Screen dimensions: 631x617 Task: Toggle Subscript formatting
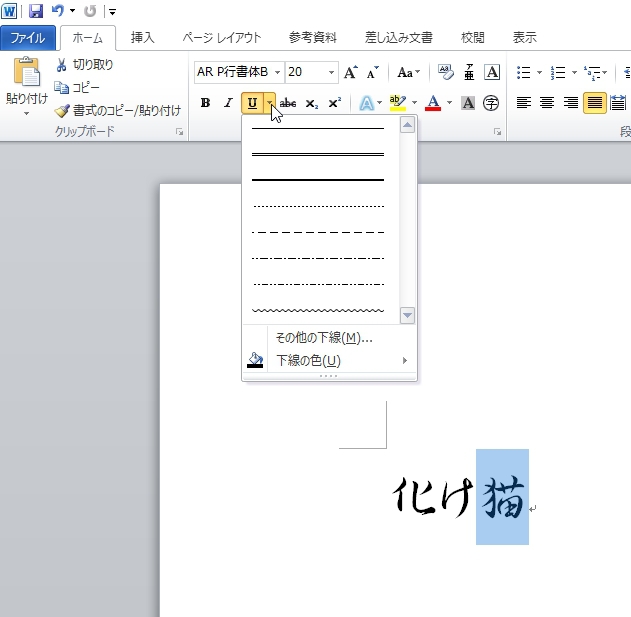coord(311,103)
